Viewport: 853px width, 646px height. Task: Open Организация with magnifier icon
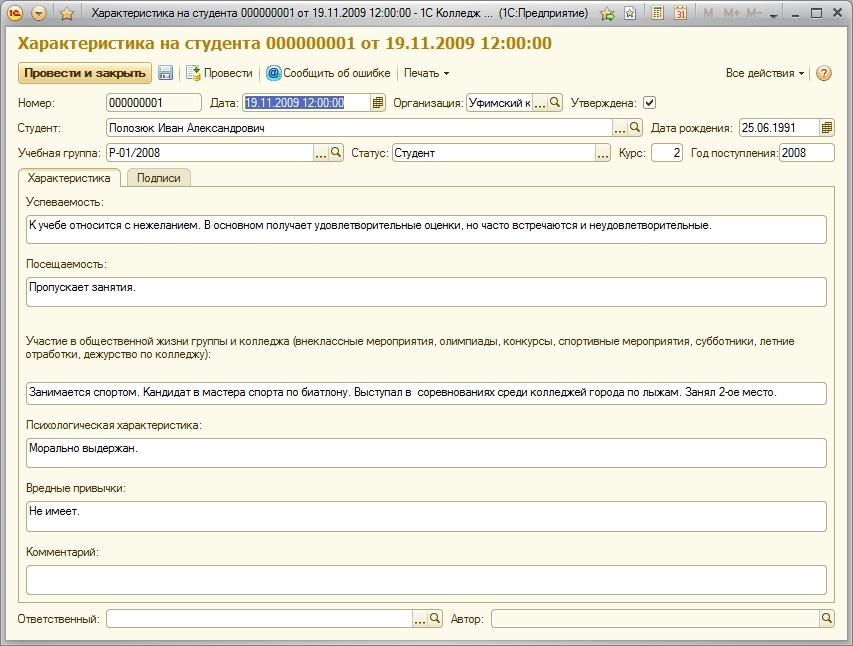554,103
